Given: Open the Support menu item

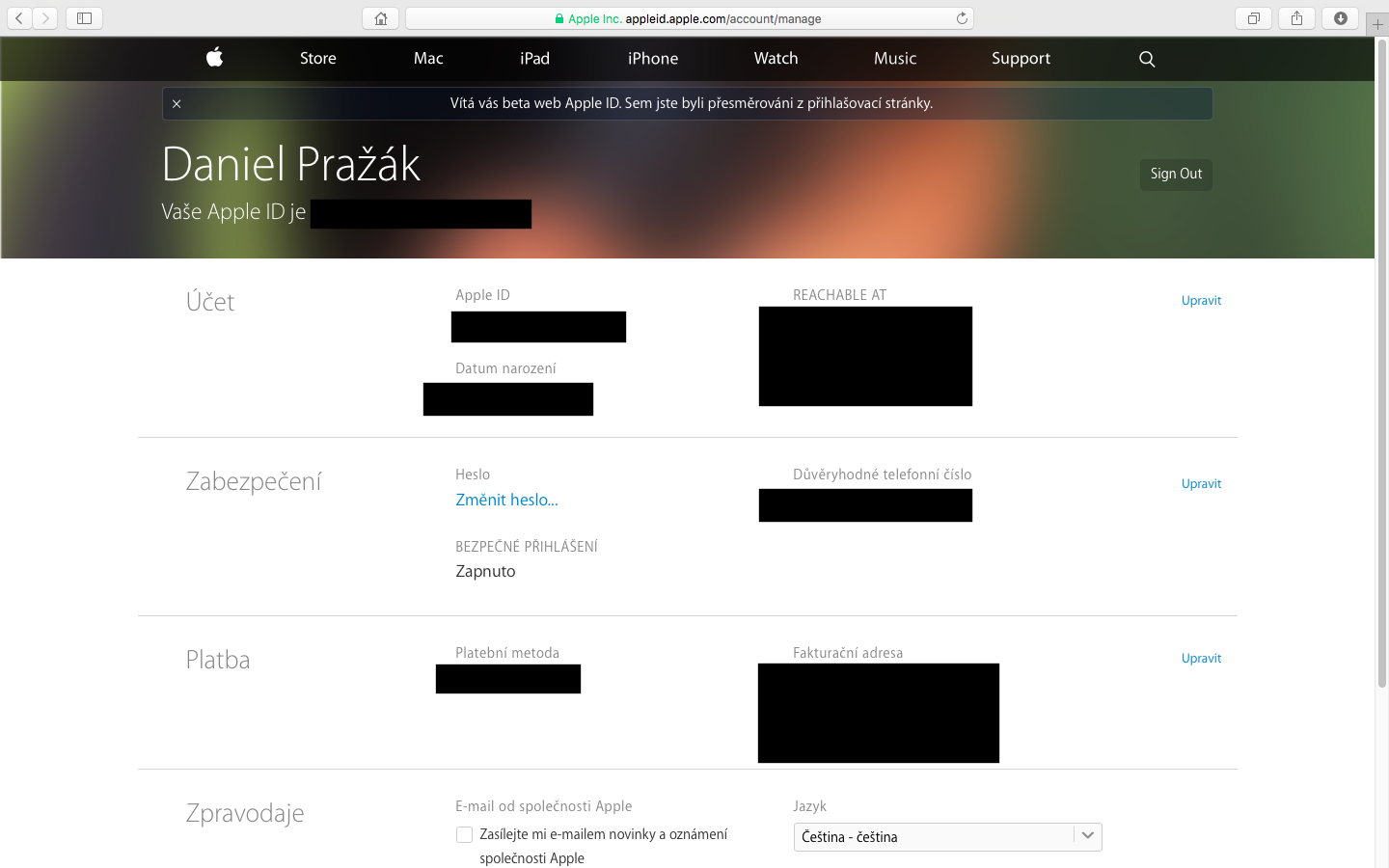Looking at the screenshot, I should tap(1021, 58).
